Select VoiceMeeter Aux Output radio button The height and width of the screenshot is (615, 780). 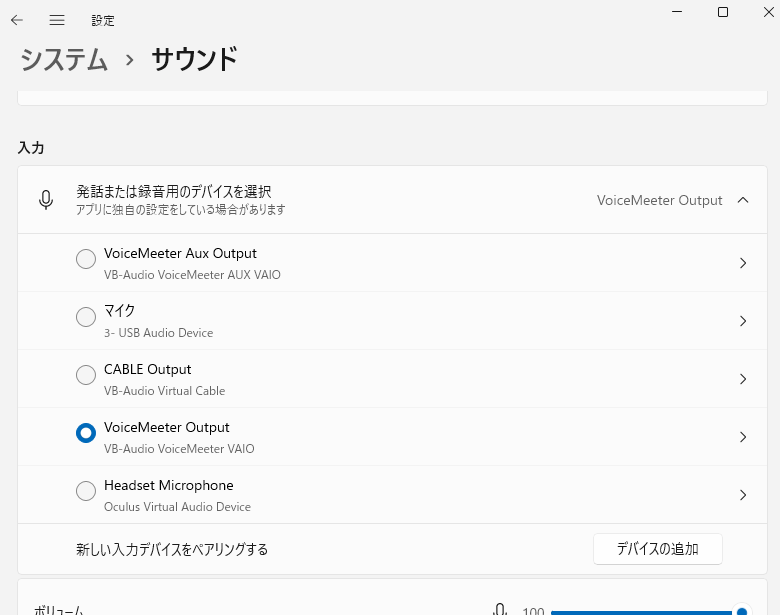86,259
